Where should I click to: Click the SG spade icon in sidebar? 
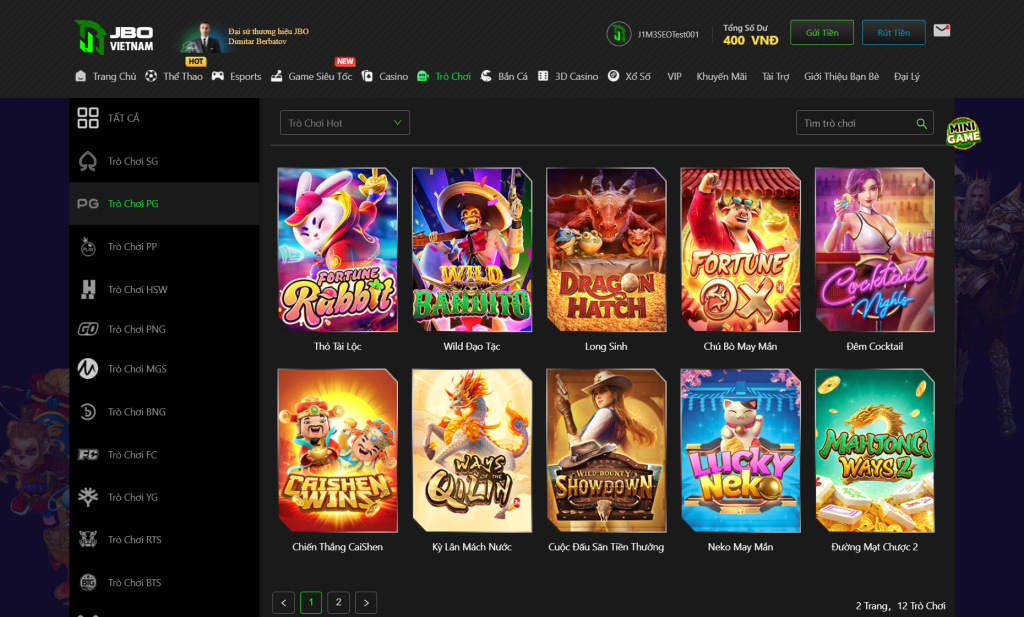click(x=88, y=161)
